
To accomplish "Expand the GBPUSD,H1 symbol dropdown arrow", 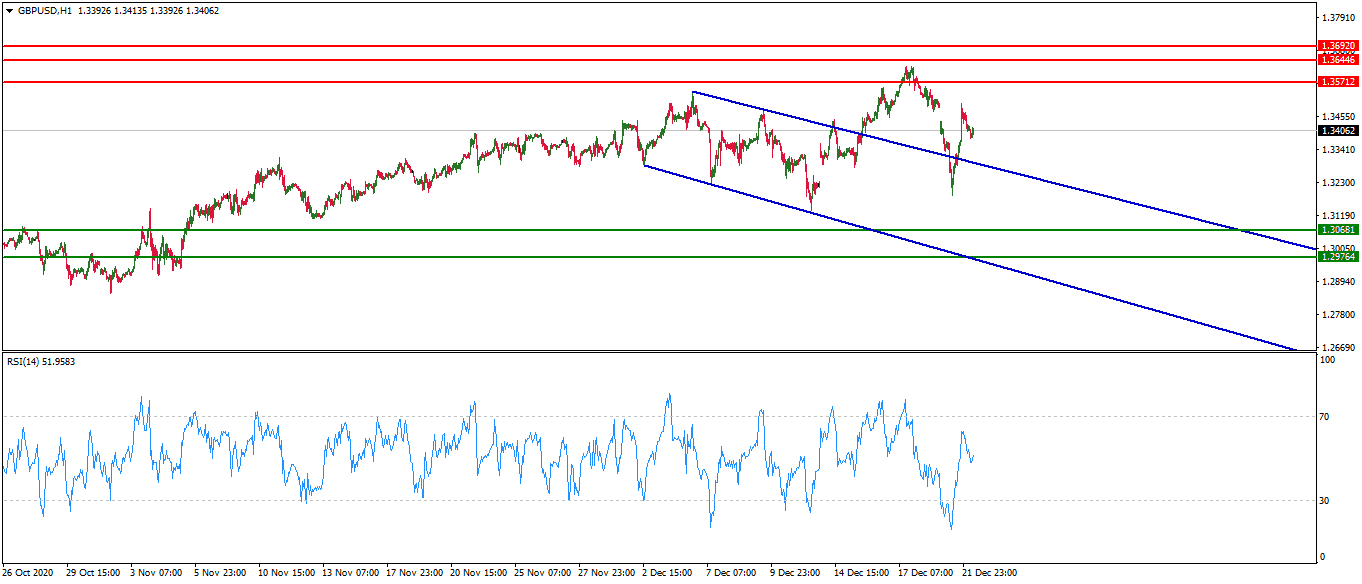I will pos(10,9).
